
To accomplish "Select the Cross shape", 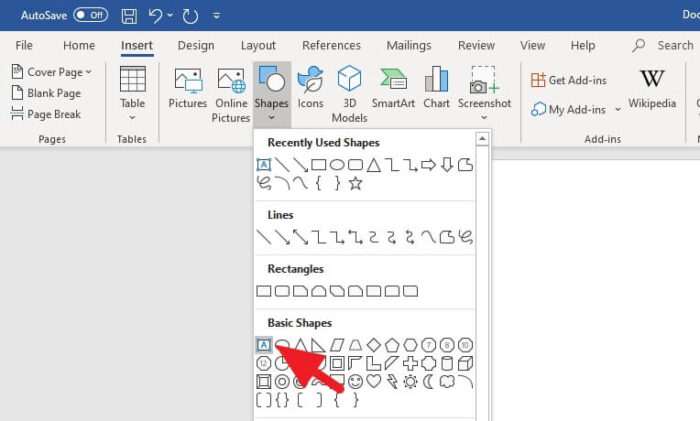I will [x=410, y=363].
